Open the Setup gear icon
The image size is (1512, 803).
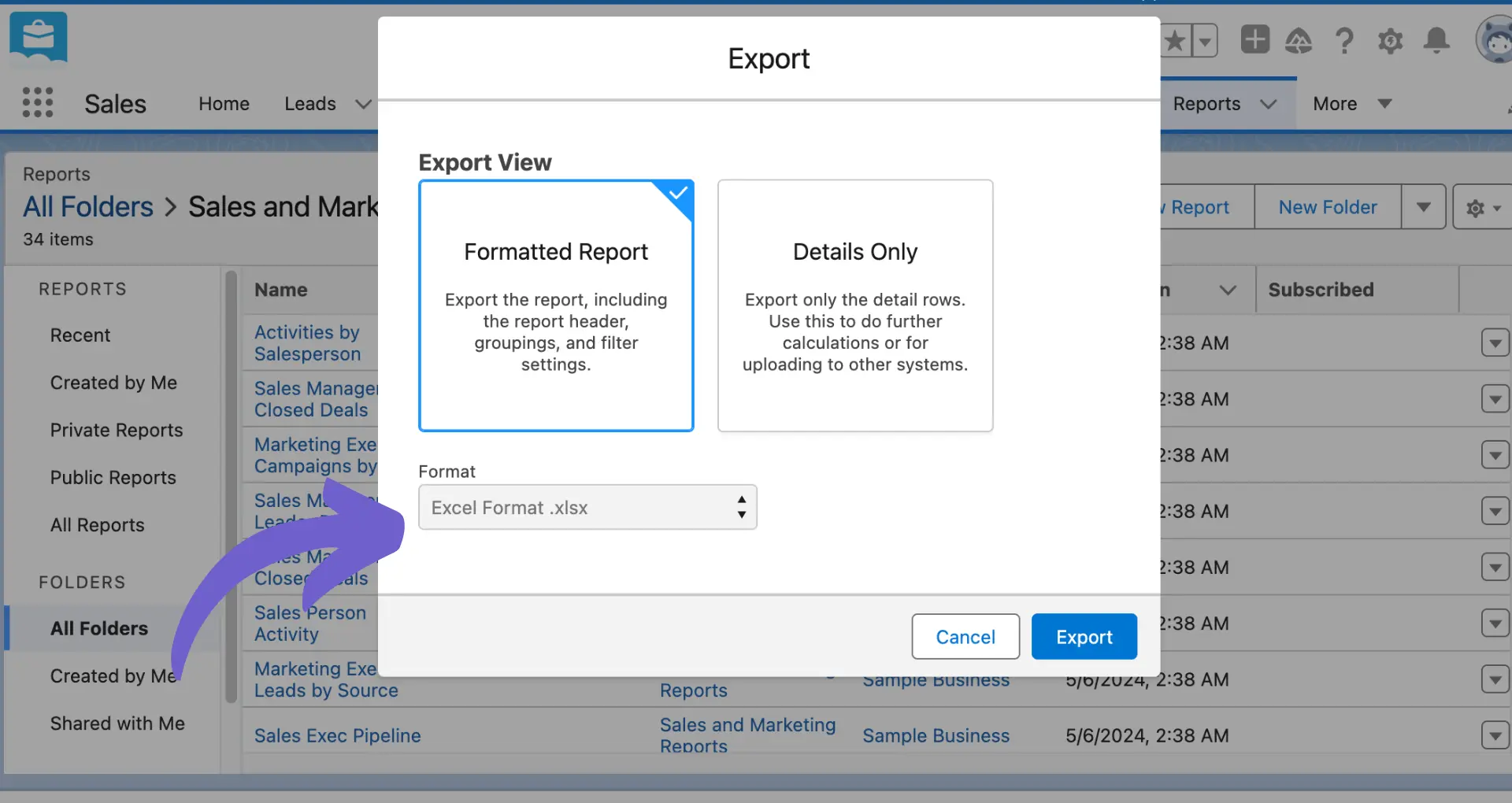pos(1391,40)
